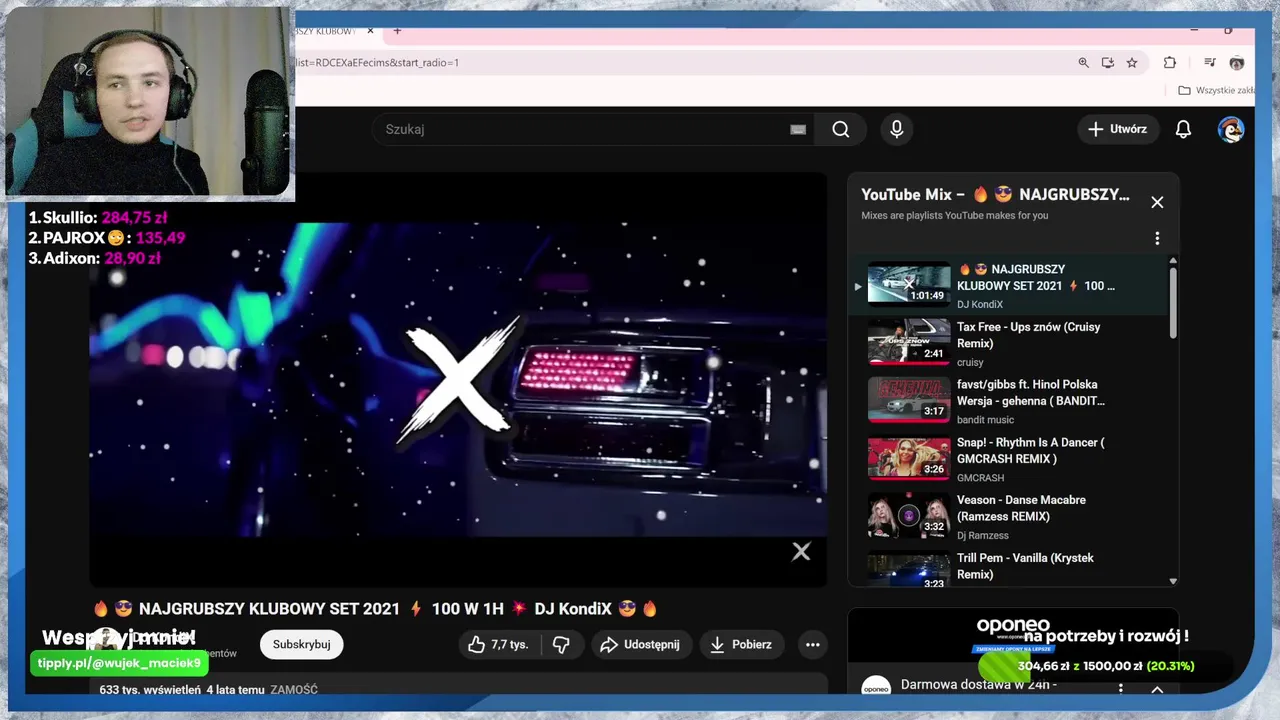Open Veason - Danse Macabre thumbnail
The width and height of the screenshot is (1280, 720).
(x=908, y=516)
